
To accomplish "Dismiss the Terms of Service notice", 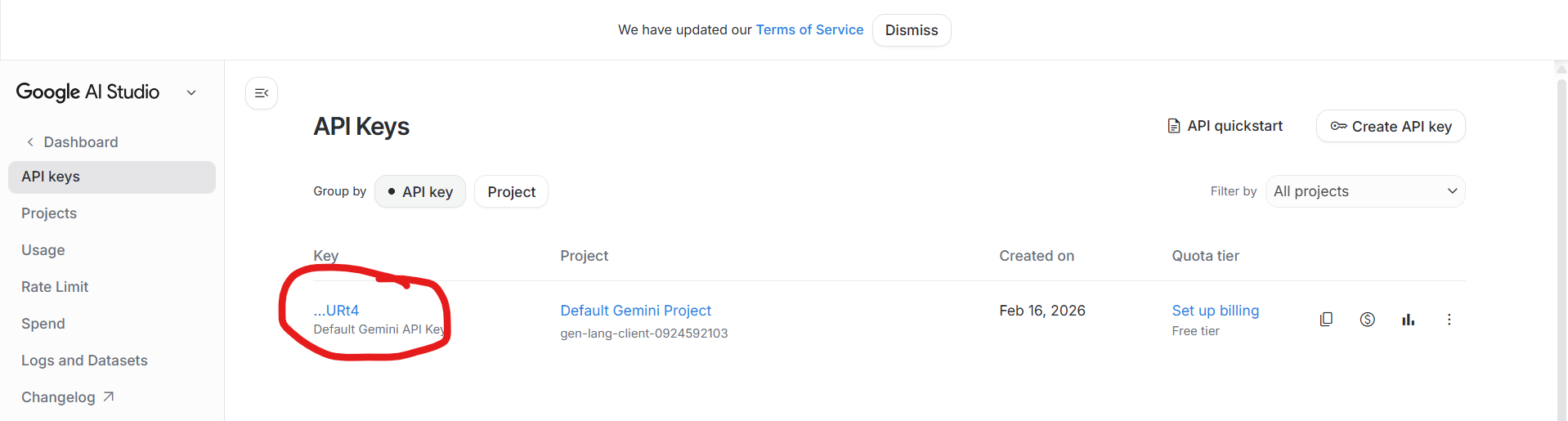I will (912, 30).
